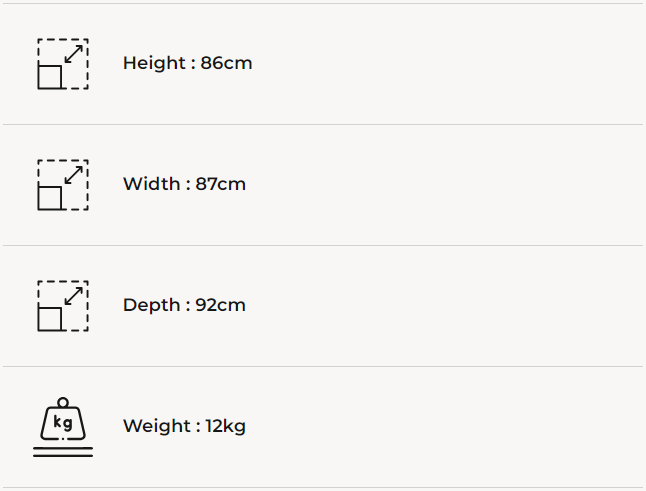
Task: Select the "Width" label word
Action: click(x=151, y=184)
